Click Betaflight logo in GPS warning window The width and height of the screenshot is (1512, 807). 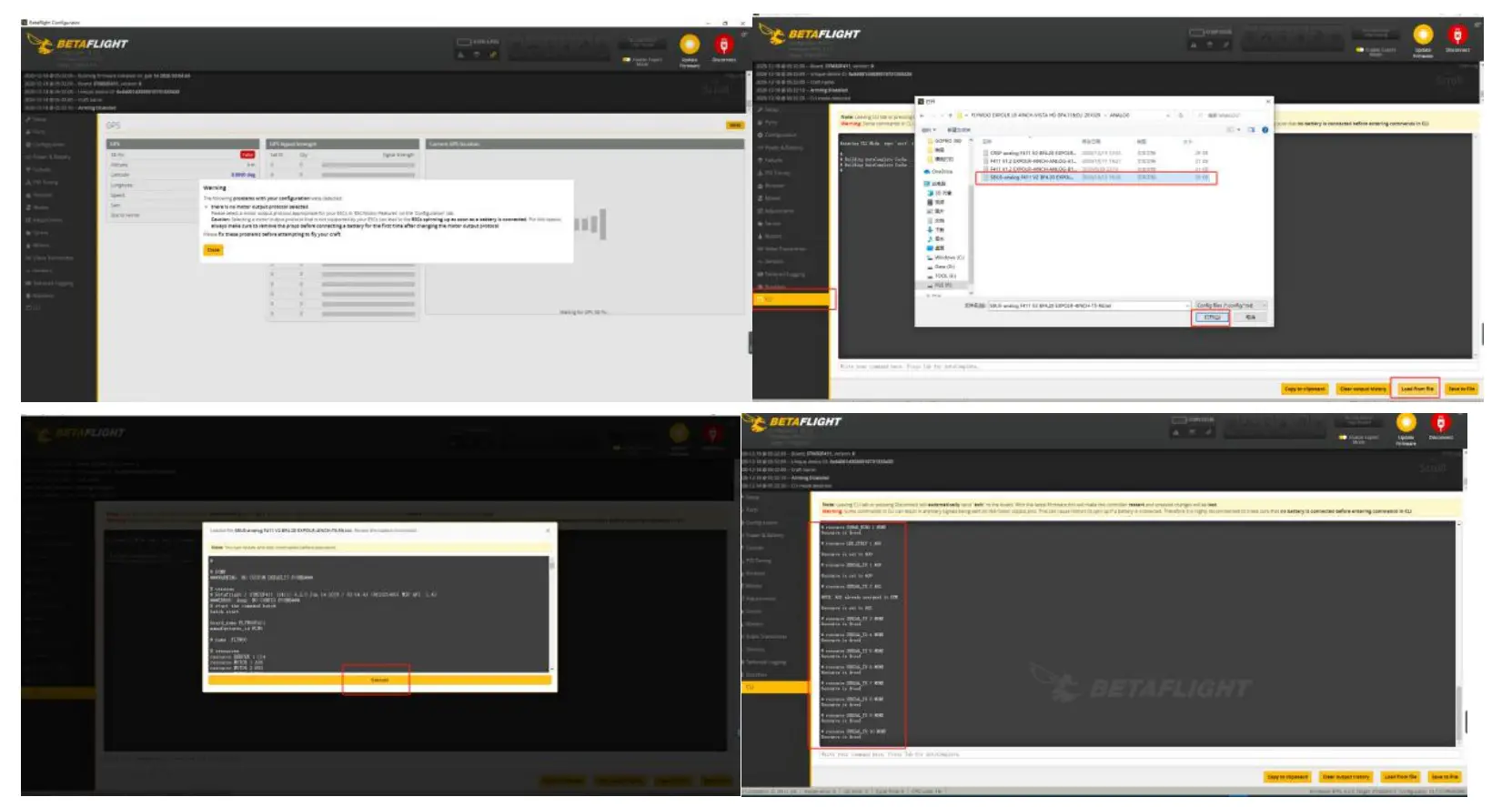[x=78, y=44]
